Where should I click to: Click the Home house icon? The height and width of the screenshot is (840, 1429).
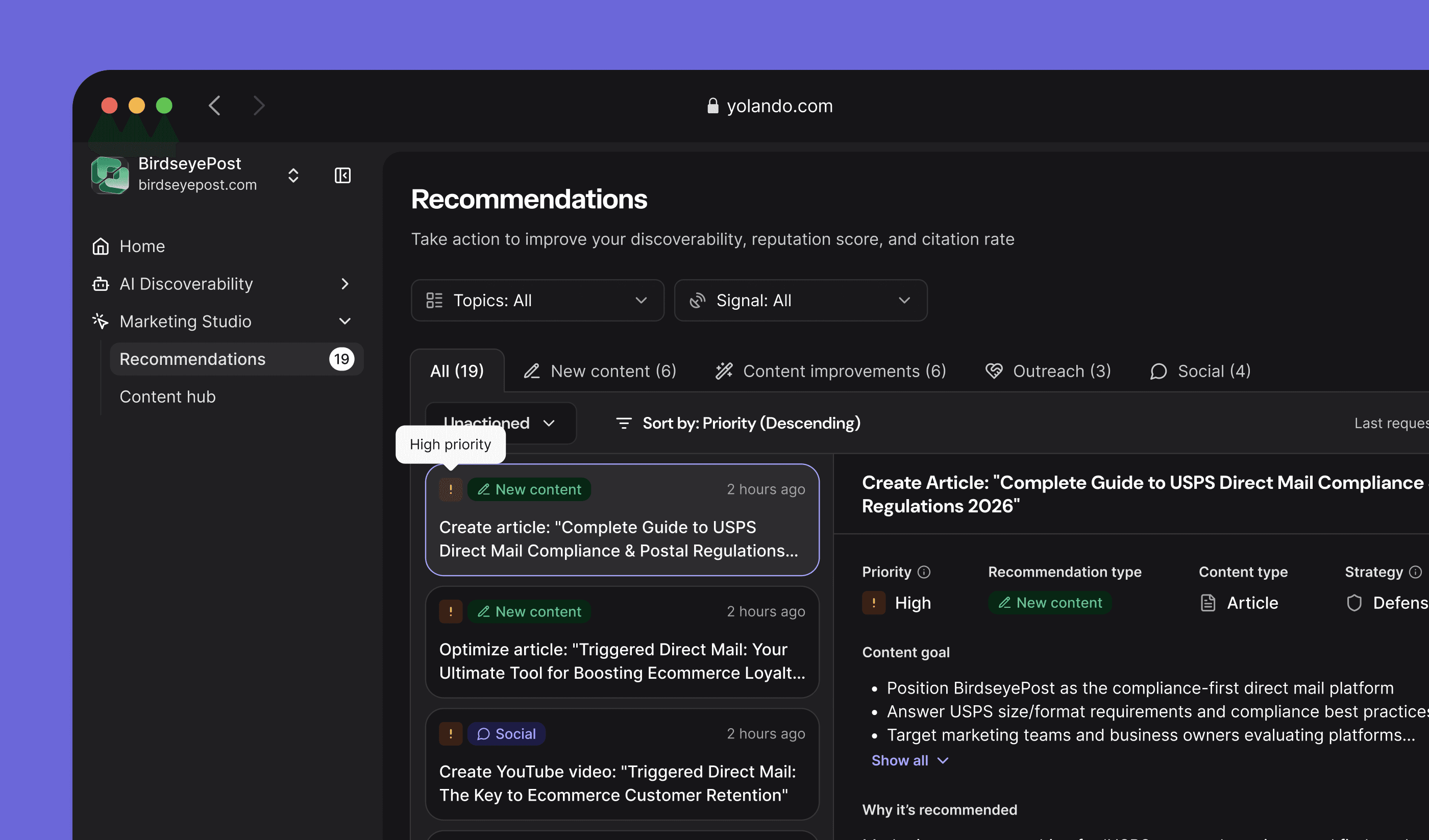[101, 246]
